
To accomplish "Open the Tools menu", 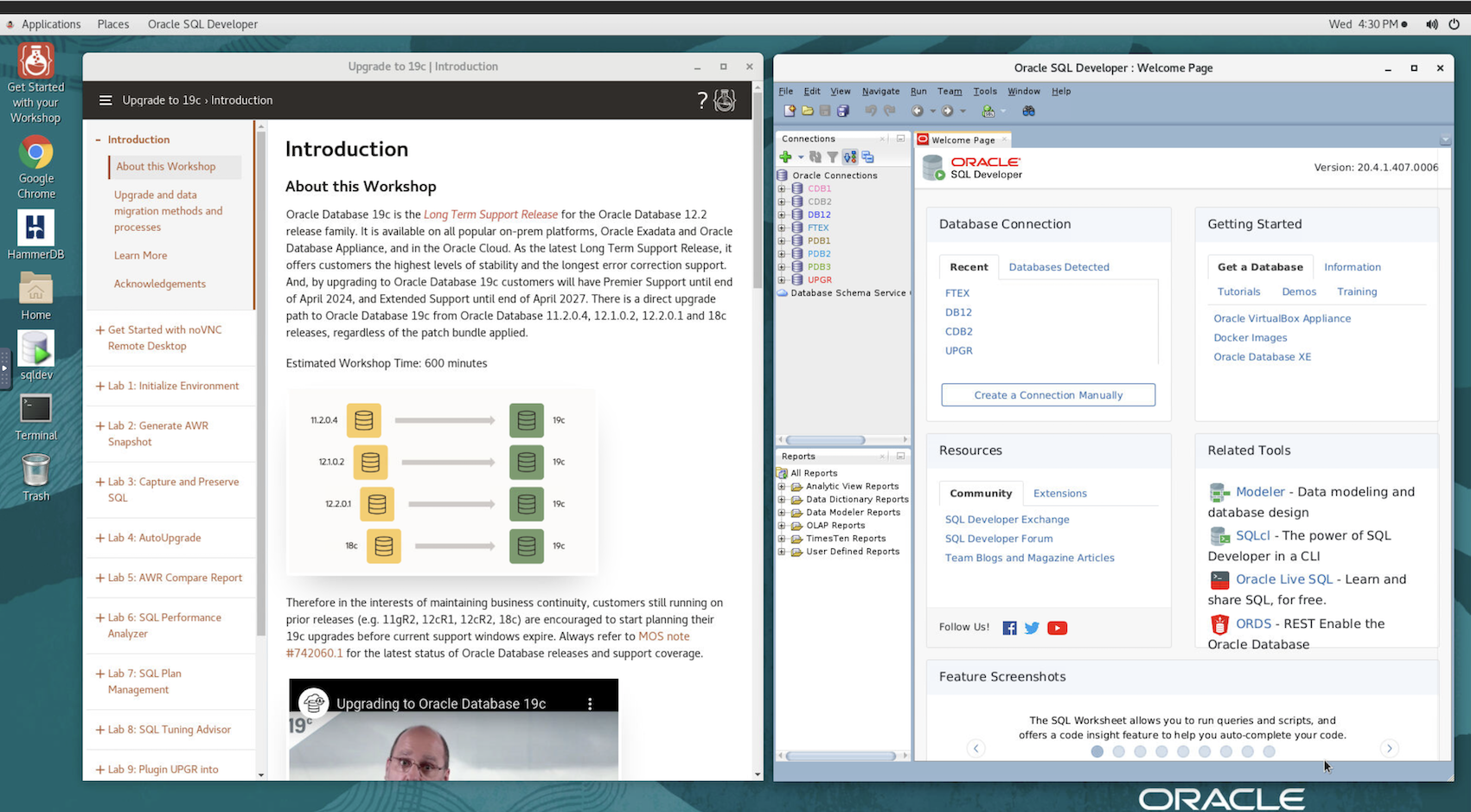I will pyautogui.click(x=984, y=91).
